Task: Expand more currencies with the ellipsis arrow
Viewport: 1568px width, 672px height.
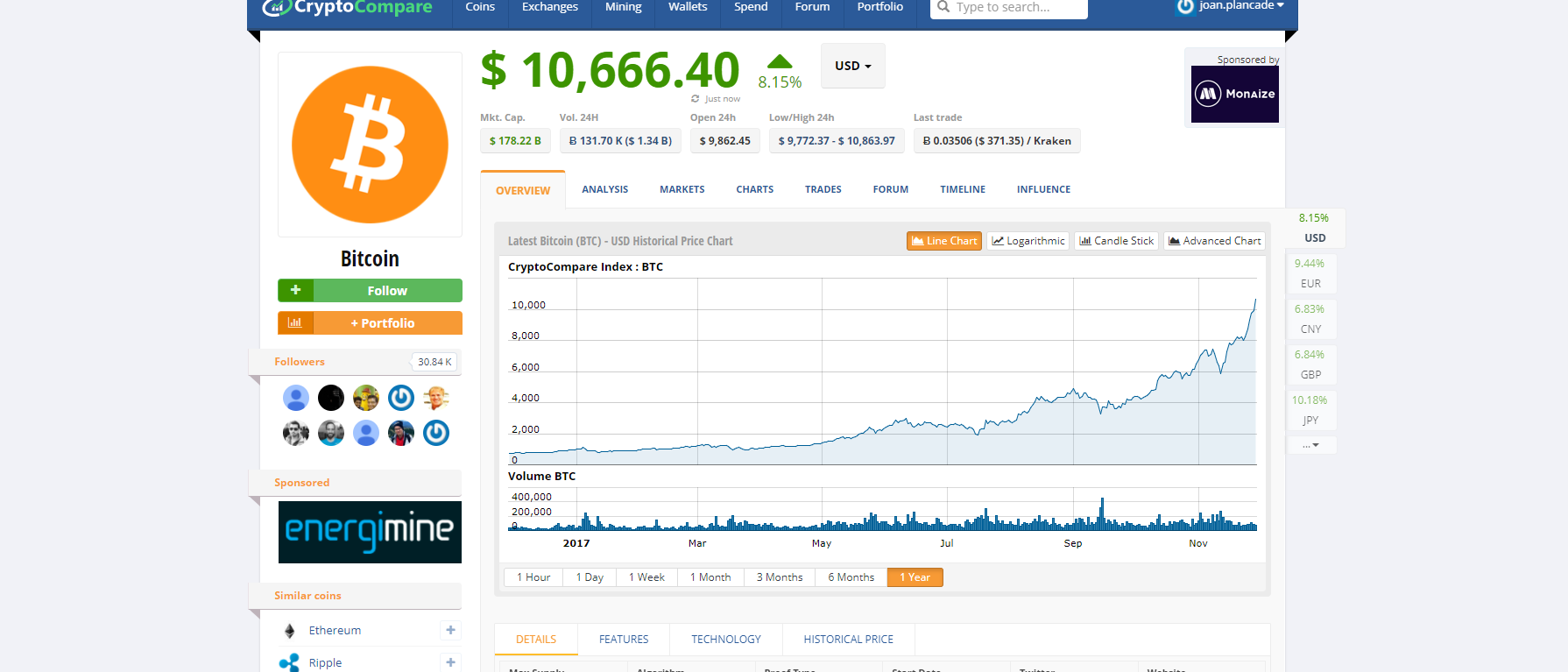Action: (1311, 445)
